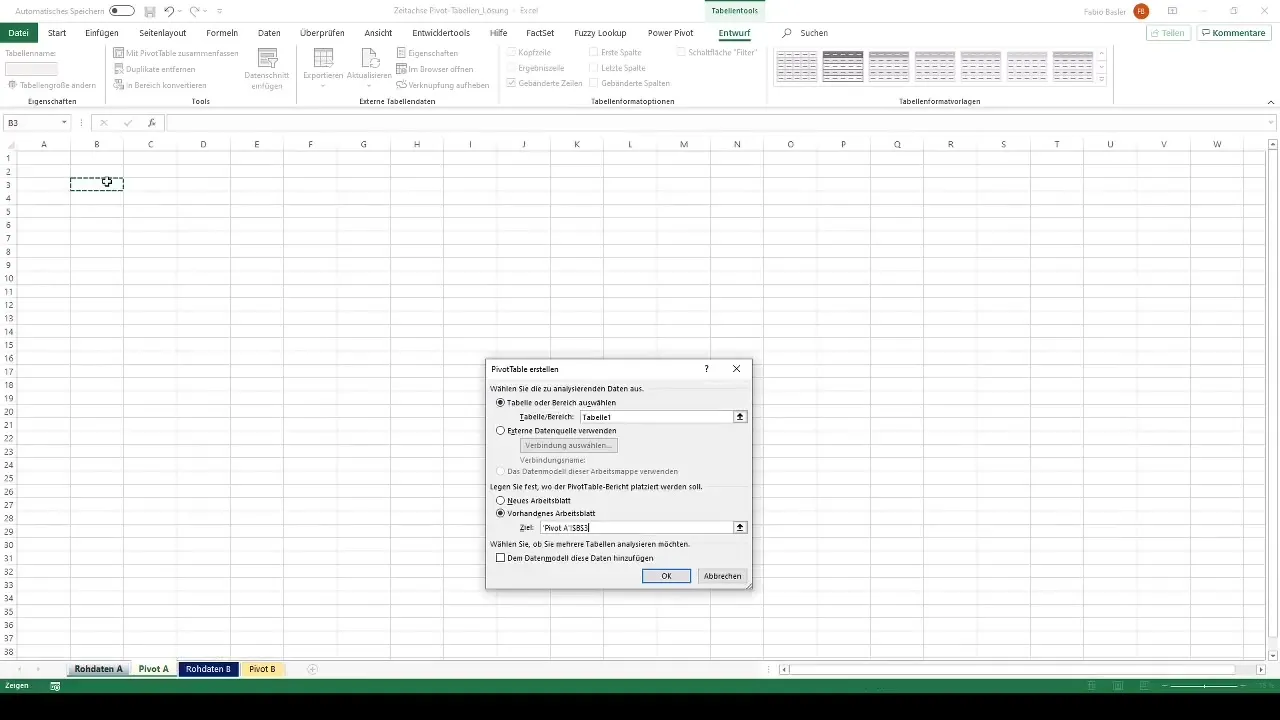Click the Ziel input field

coord(636,527)
